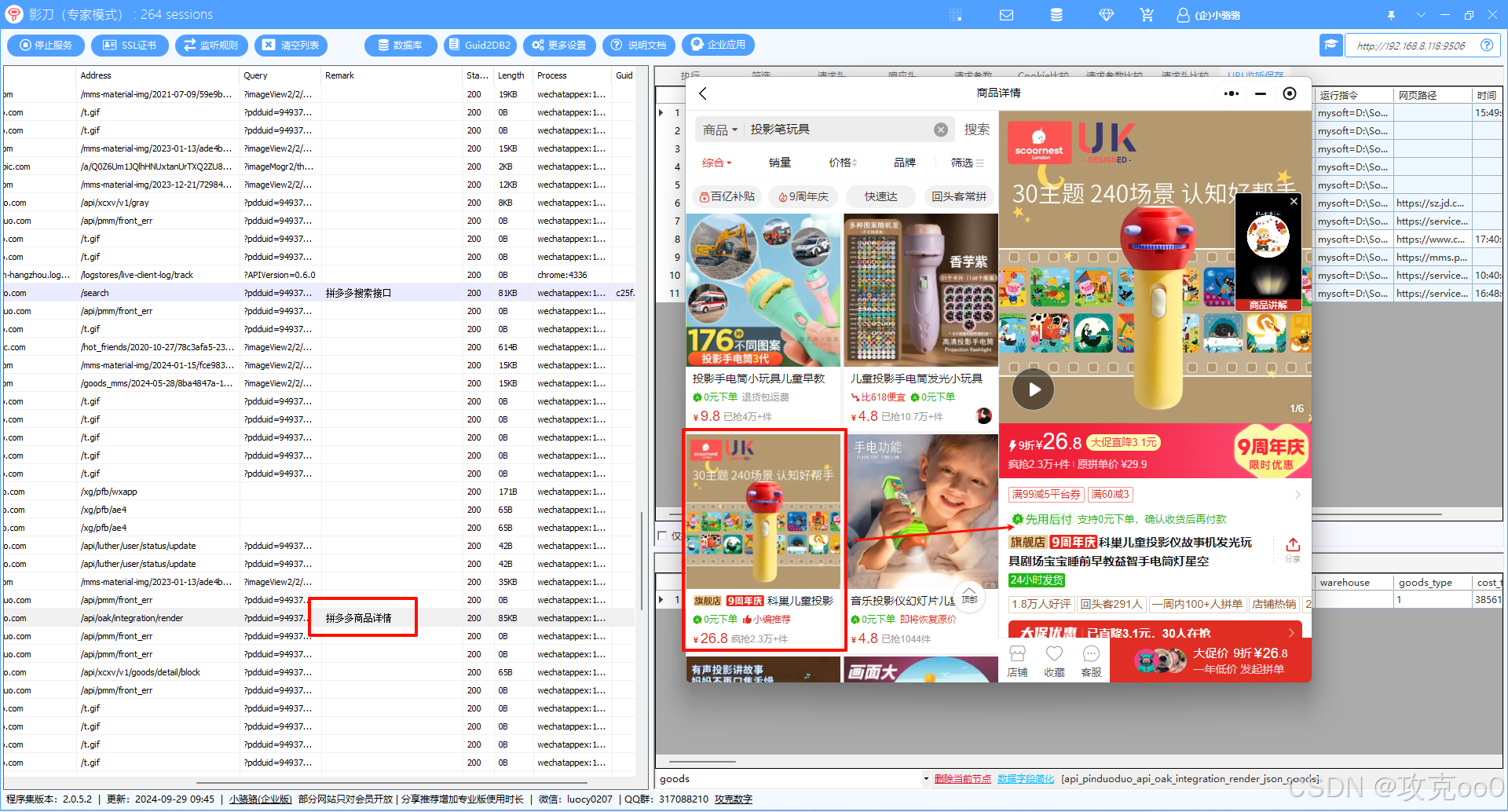Click the mail envelope icon in title bar
The height and width of the screenshot is (812, 1508).
(1006, 15)
